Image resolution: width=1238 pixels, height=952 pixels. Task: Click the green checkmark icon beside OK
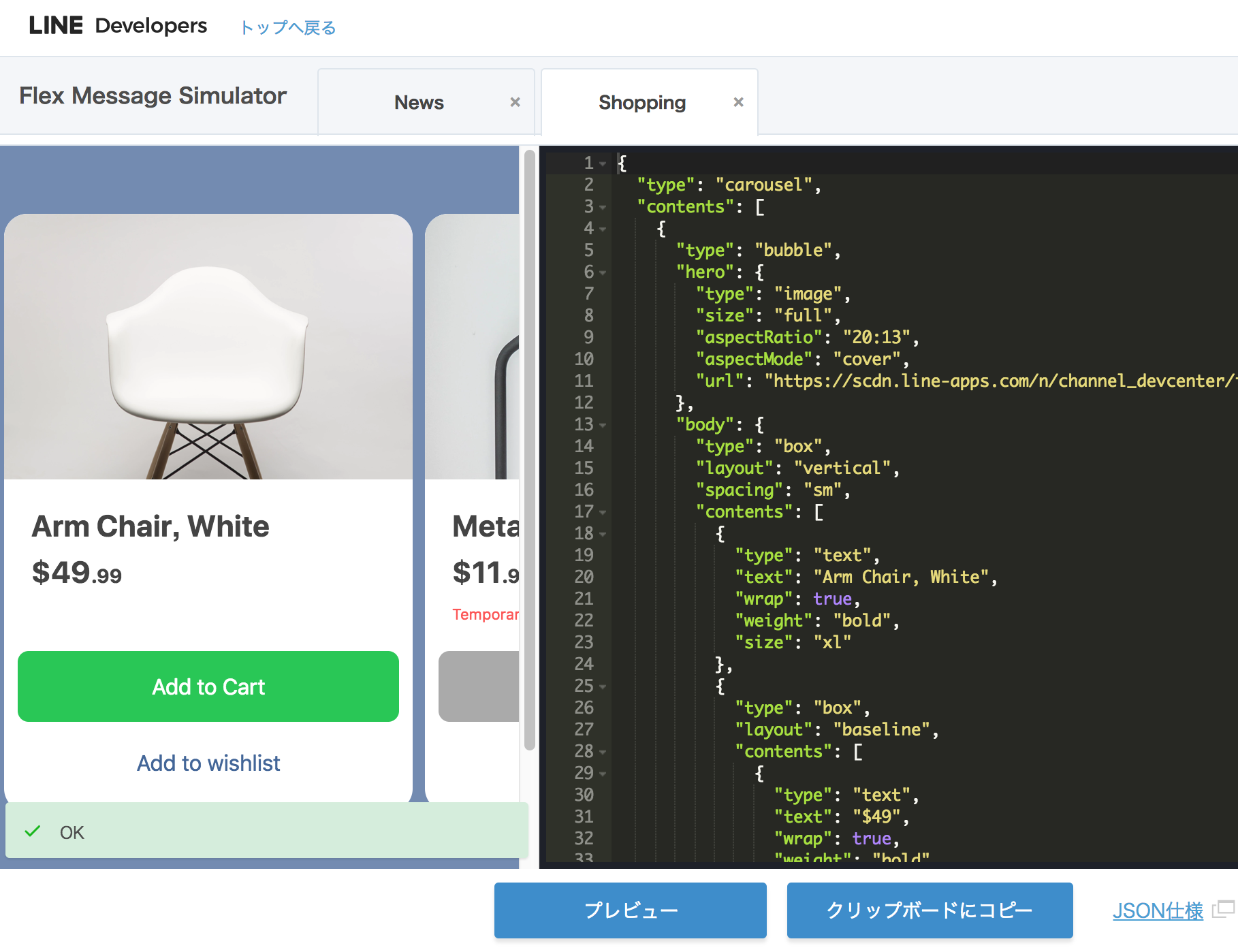33,831
